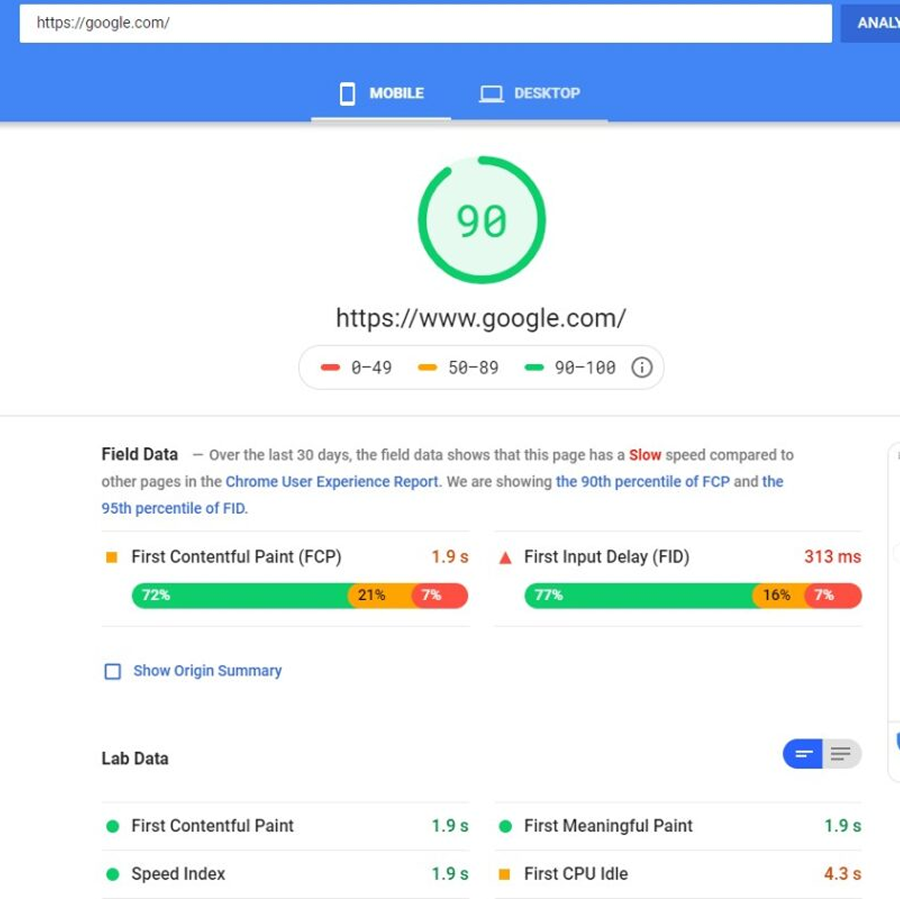Click green circle beside Speed Index
This screenshot has width=900, height=900.
coord(112,874)
